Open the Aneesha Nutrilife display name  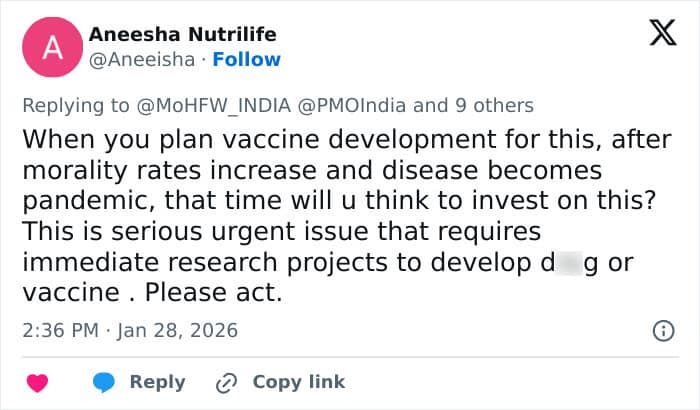point(182,35)
